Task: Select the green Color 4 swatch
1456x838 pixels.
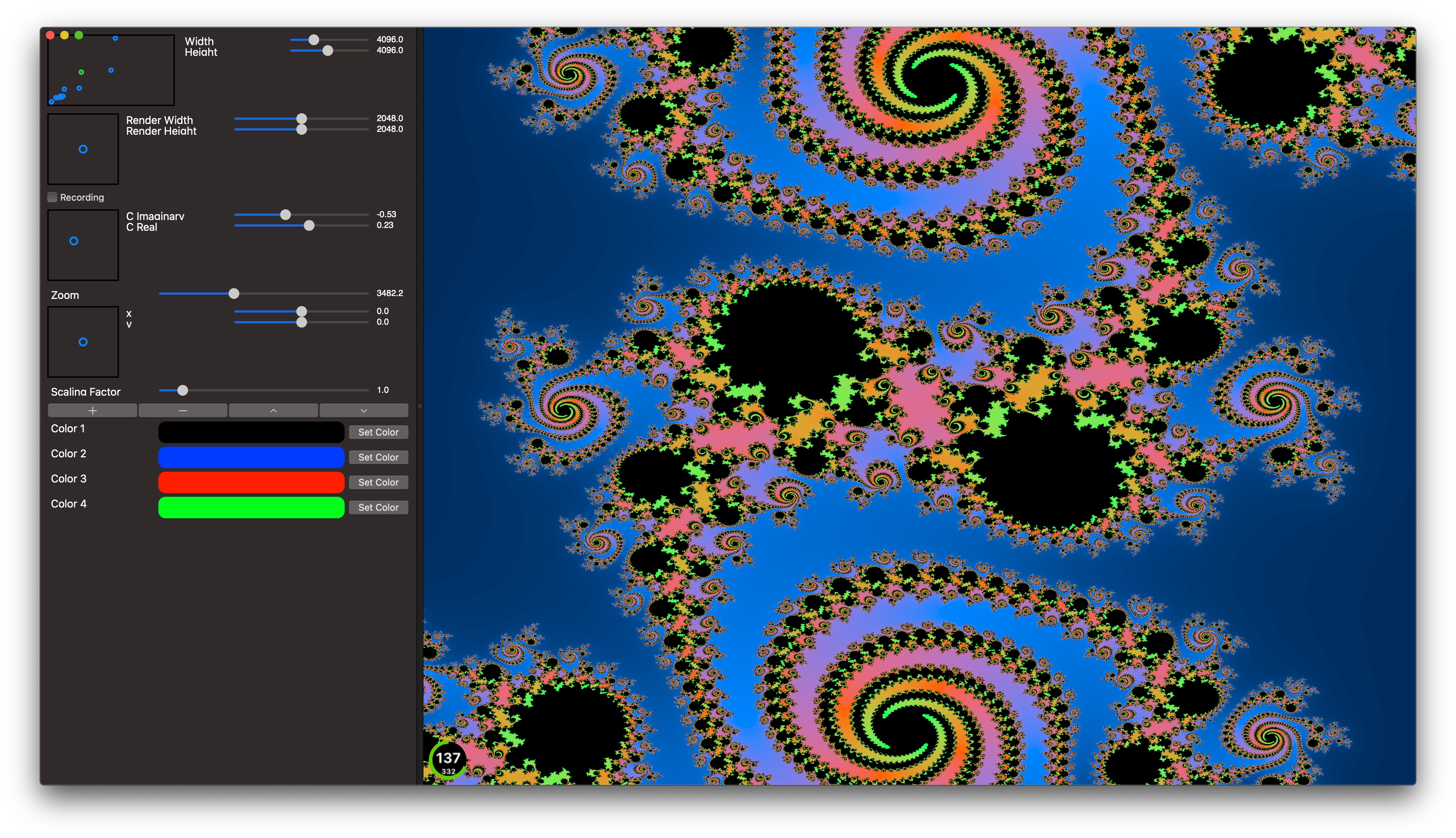Action: (x=251, y=507)
